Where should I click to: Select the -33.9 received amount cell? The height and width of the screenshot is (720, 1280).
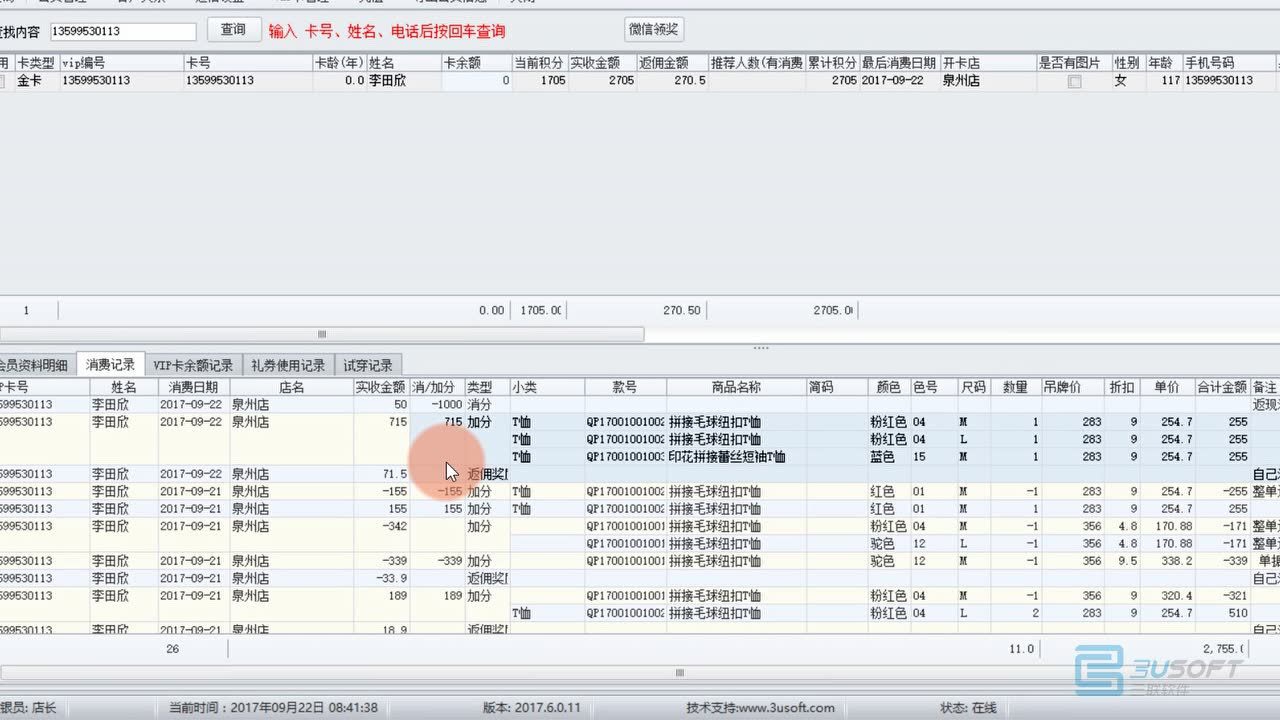[x=381, y=578]
